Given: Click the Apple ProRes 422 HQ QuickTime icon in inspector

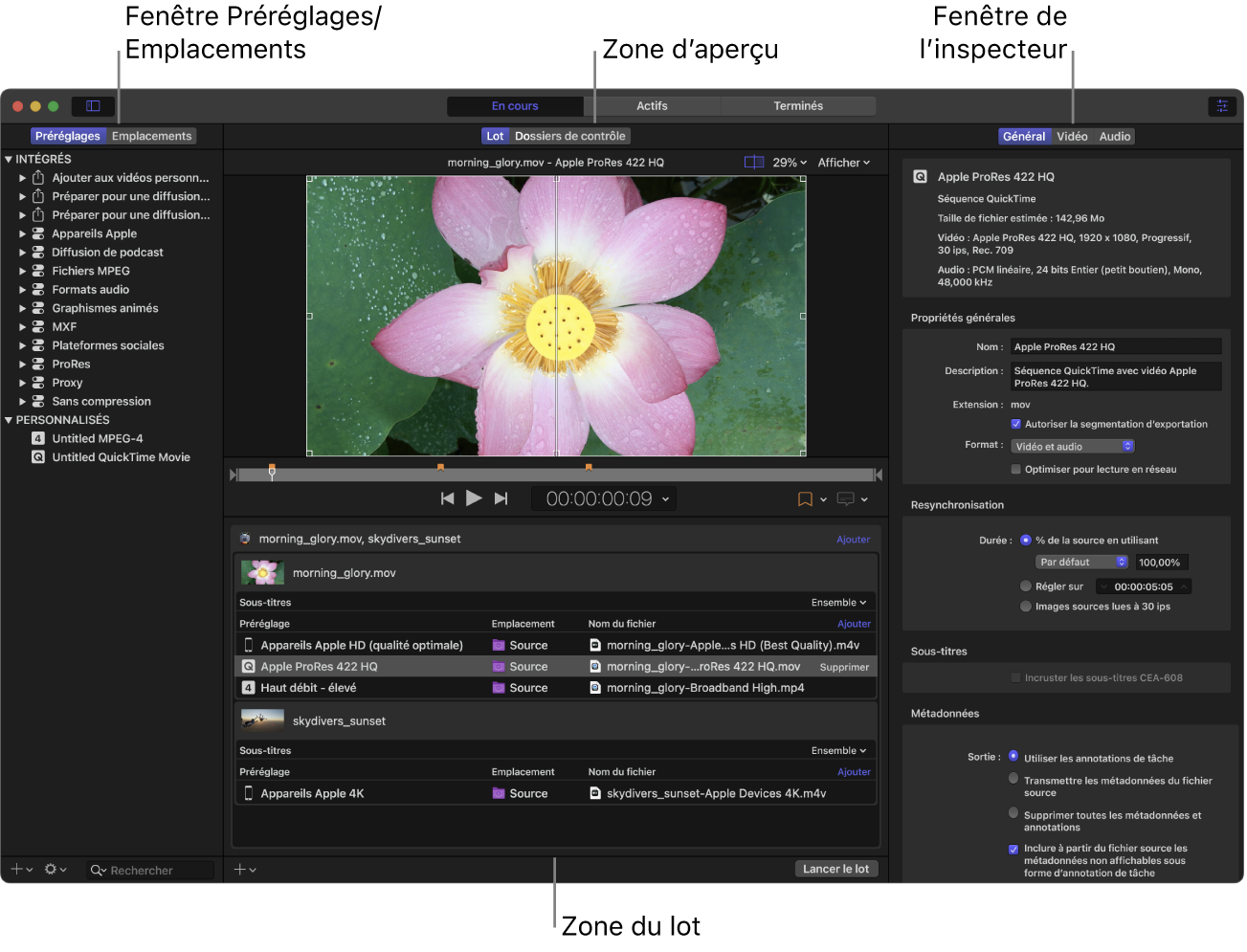Looking at the screenshot, I should pos(920,177).
